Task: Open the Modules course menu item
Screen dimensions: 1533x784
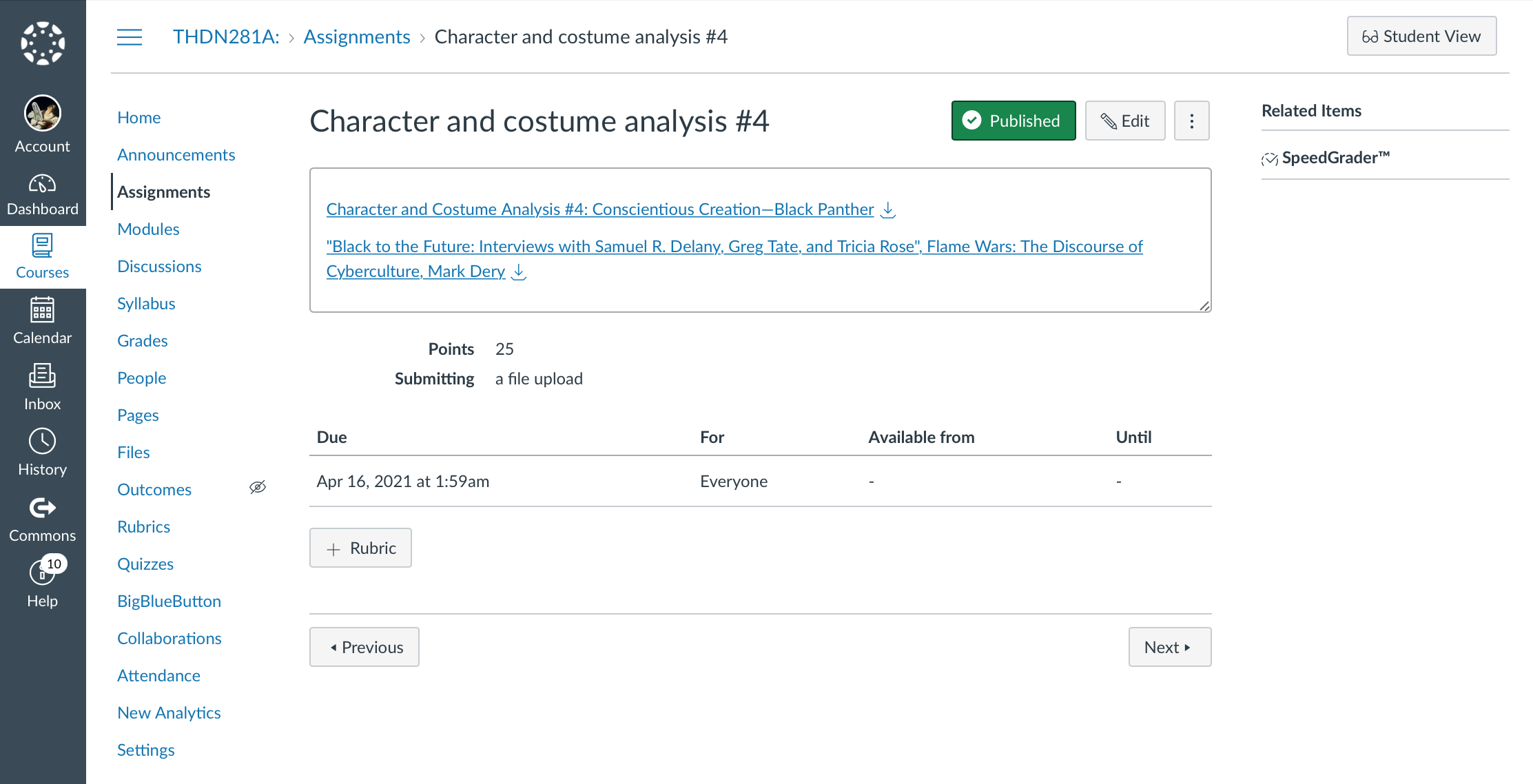Action: coord(148,229)
